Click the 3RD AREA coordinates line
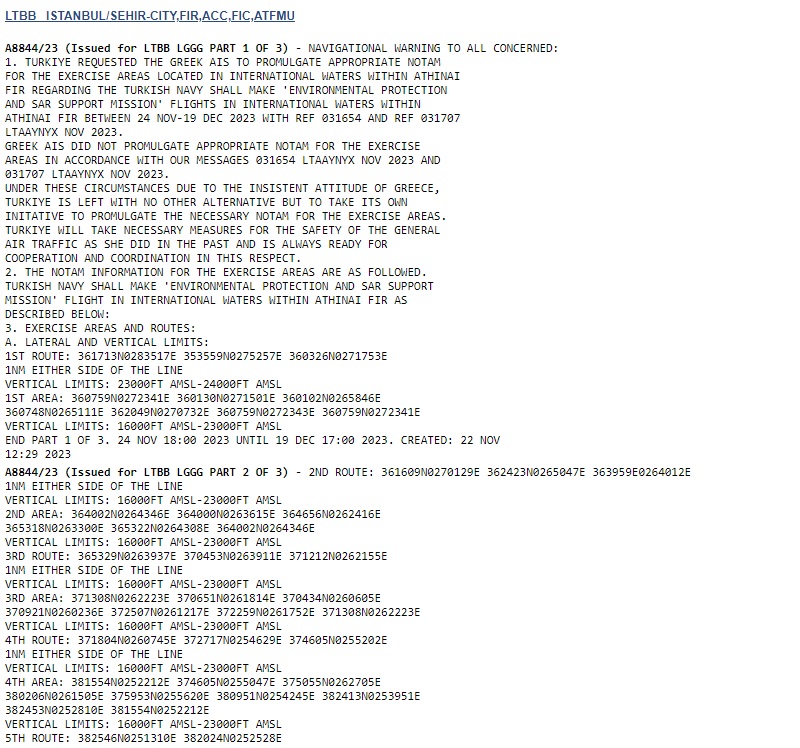This screenshot has width=800, height=748. coord(193,598)
